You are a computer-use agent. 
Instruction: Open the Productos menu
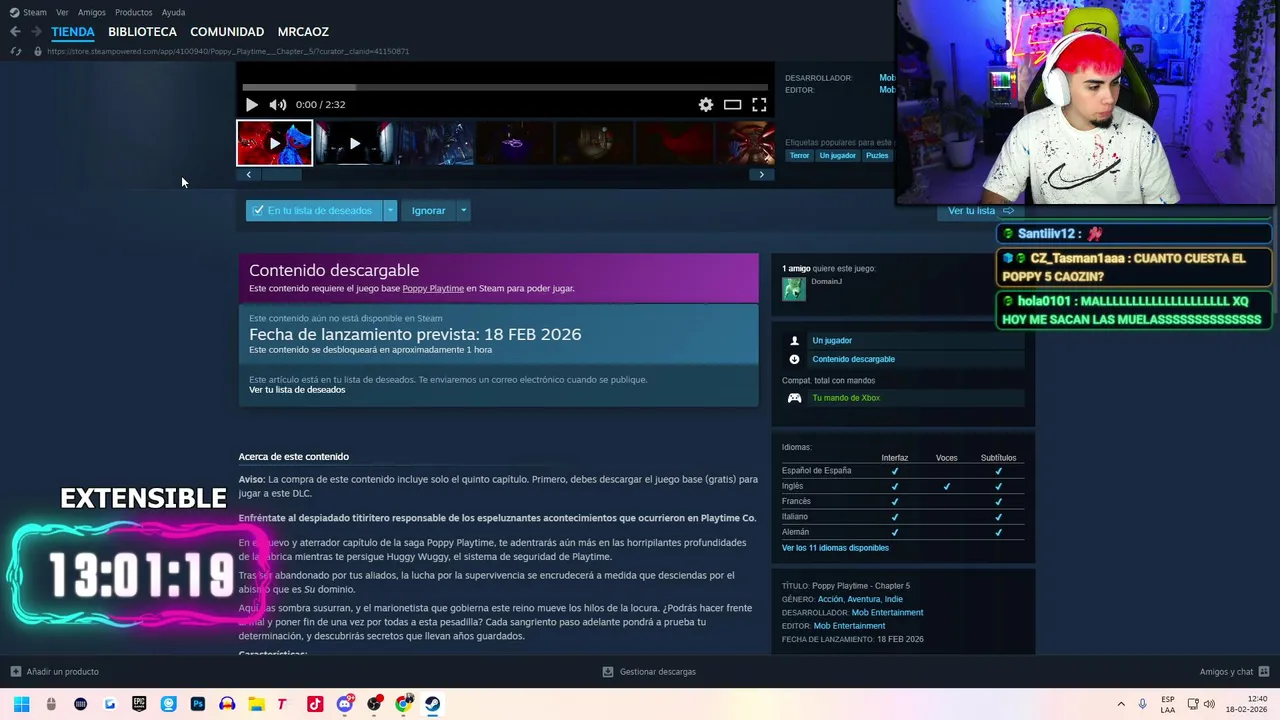133,12
